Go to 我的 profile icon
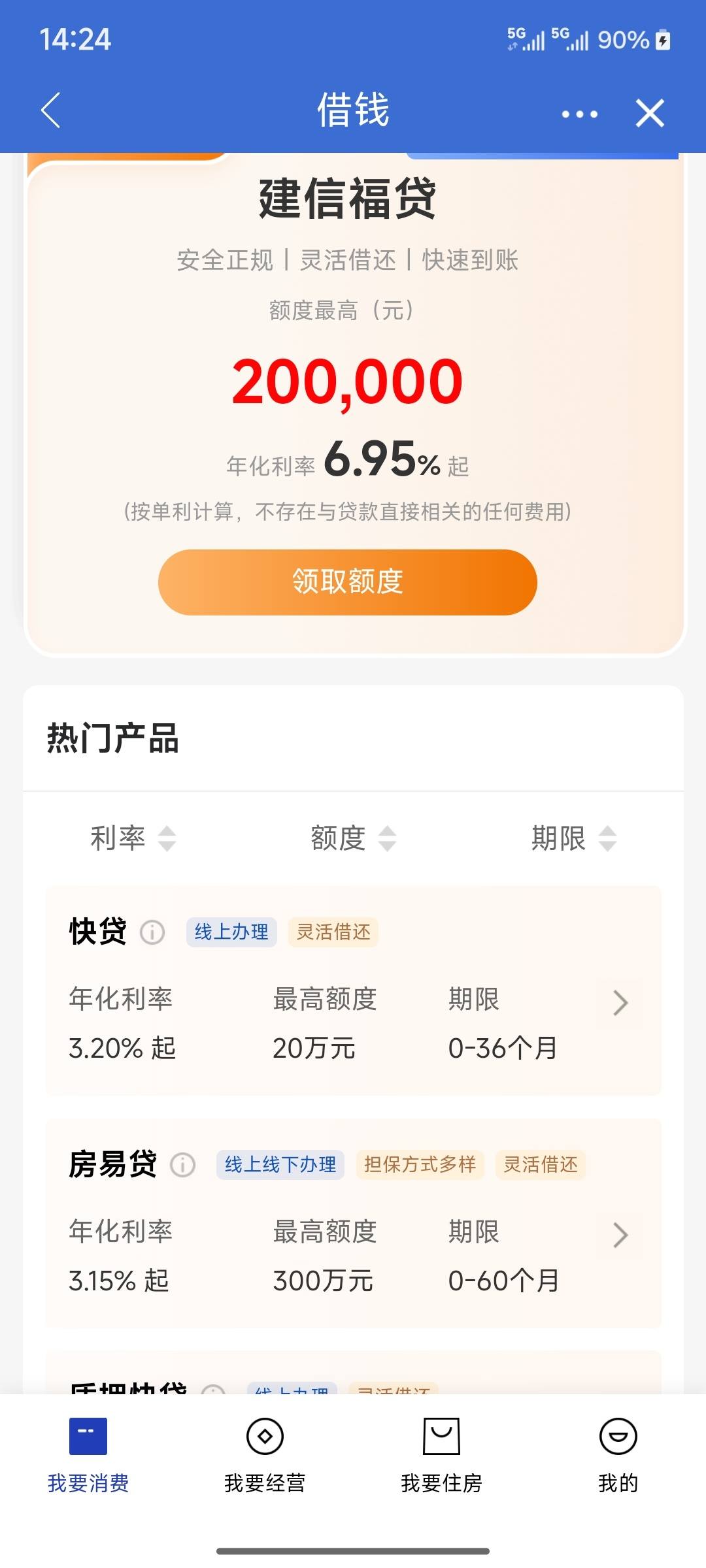 (x=618, y=1436)
